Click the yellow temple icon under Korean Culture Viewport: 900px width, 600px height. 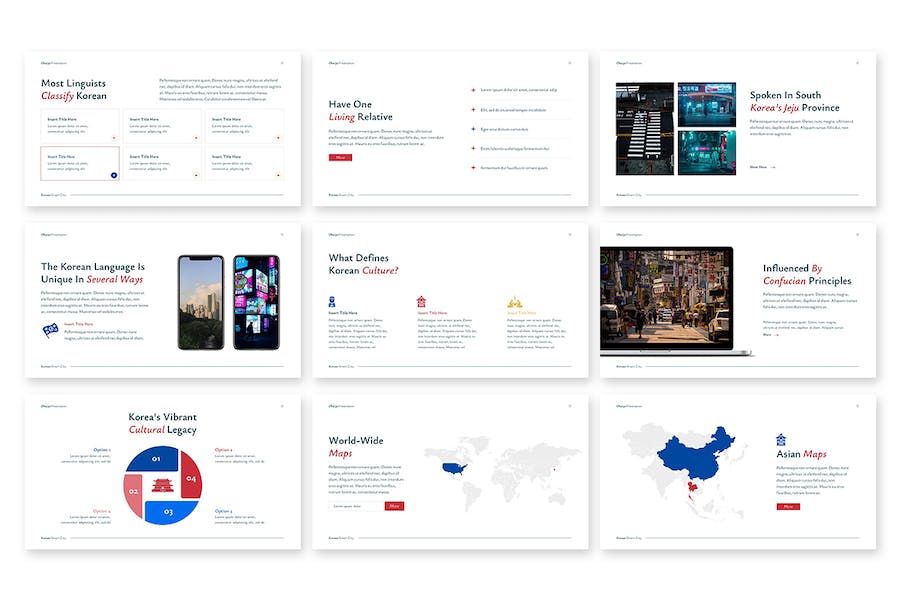(514, 301)
